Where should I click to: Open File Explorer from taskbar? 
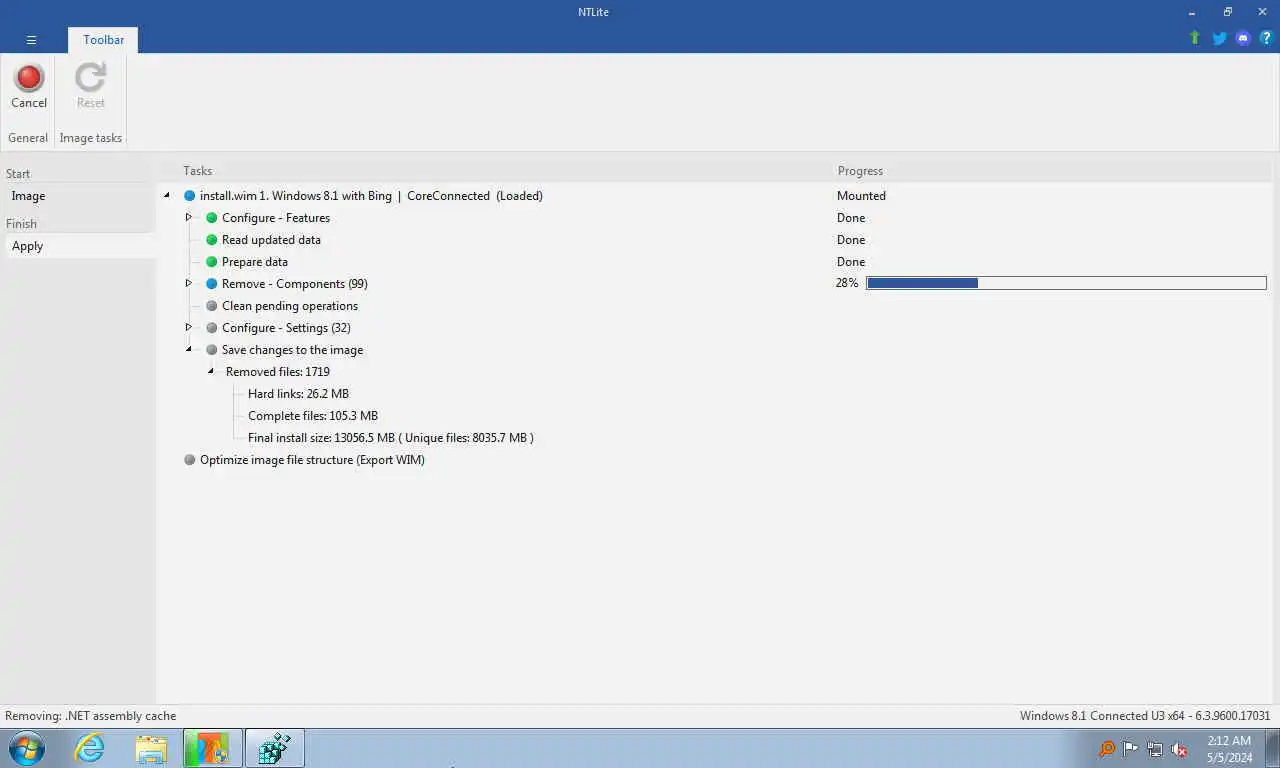[151, 748]
